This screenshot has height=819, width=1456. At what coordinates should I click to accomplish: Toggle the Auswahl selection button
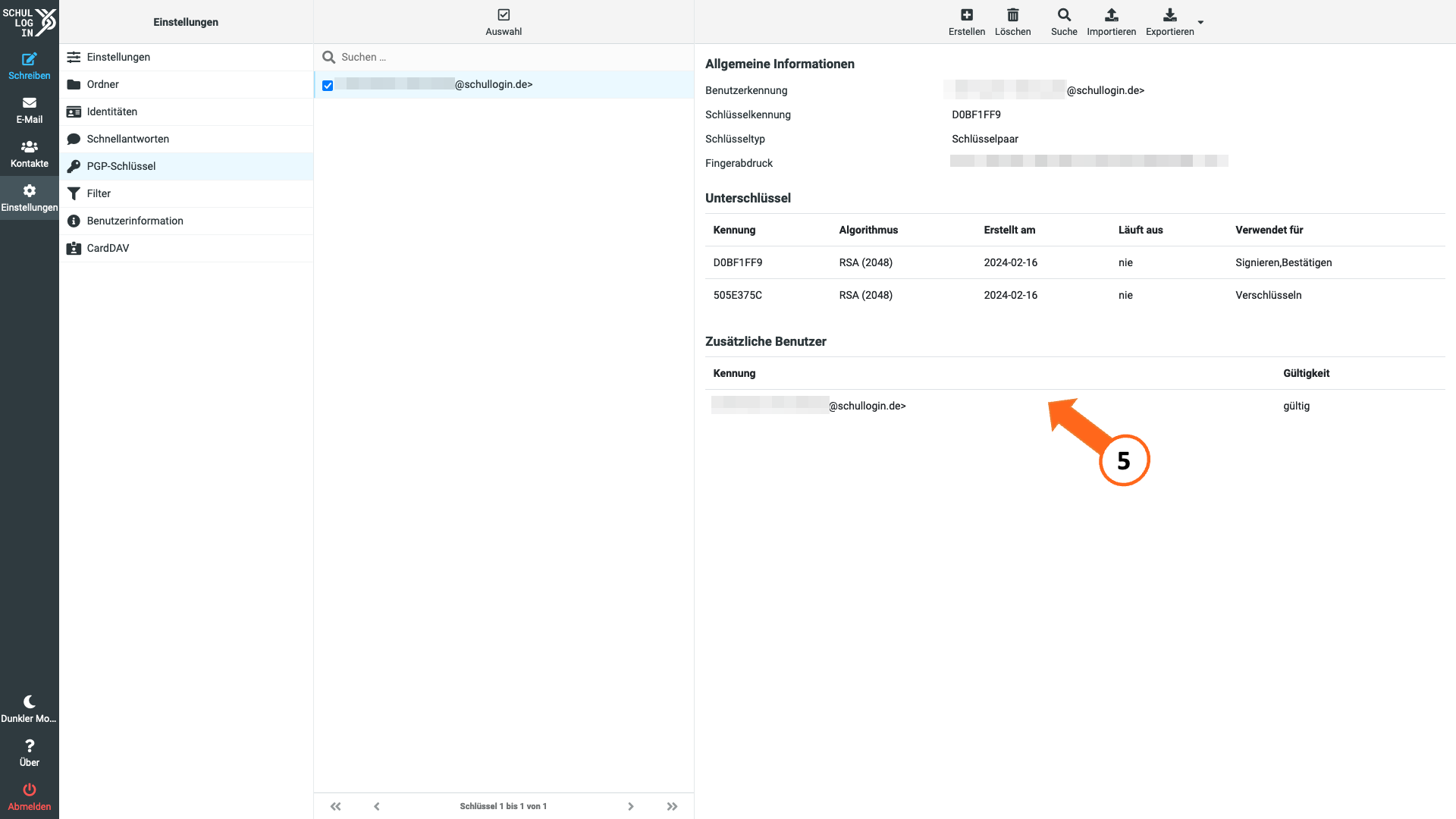tap(504, 22)
